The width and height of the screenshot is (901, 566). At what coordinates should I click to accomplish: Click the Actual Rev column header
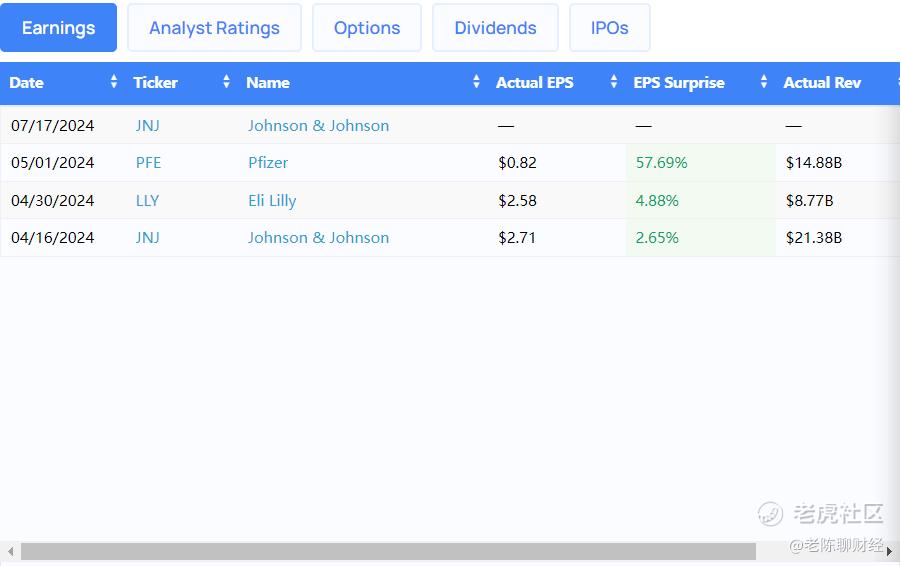(822, 83)
